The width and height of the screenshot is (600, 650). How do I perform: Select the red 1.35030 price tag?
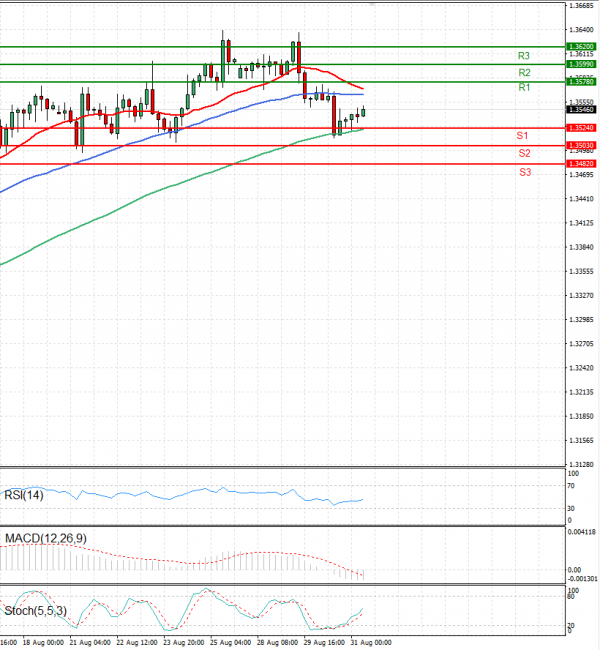pos(581,146)
